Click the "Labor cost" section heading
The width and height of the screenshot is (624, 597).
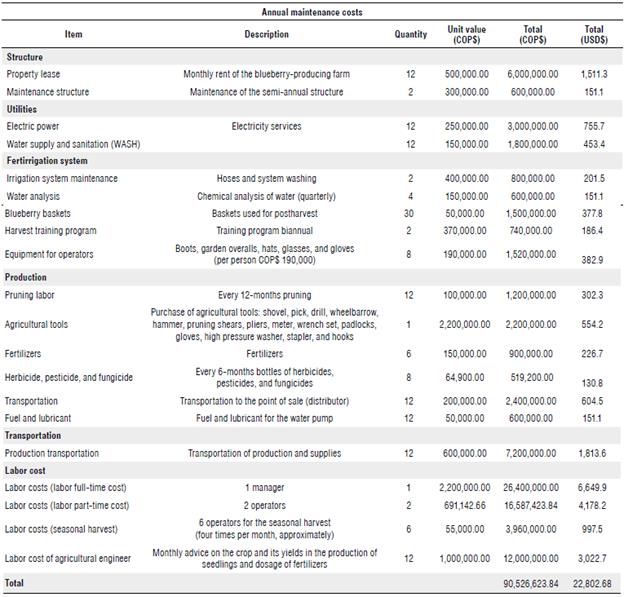click(27, 470)
